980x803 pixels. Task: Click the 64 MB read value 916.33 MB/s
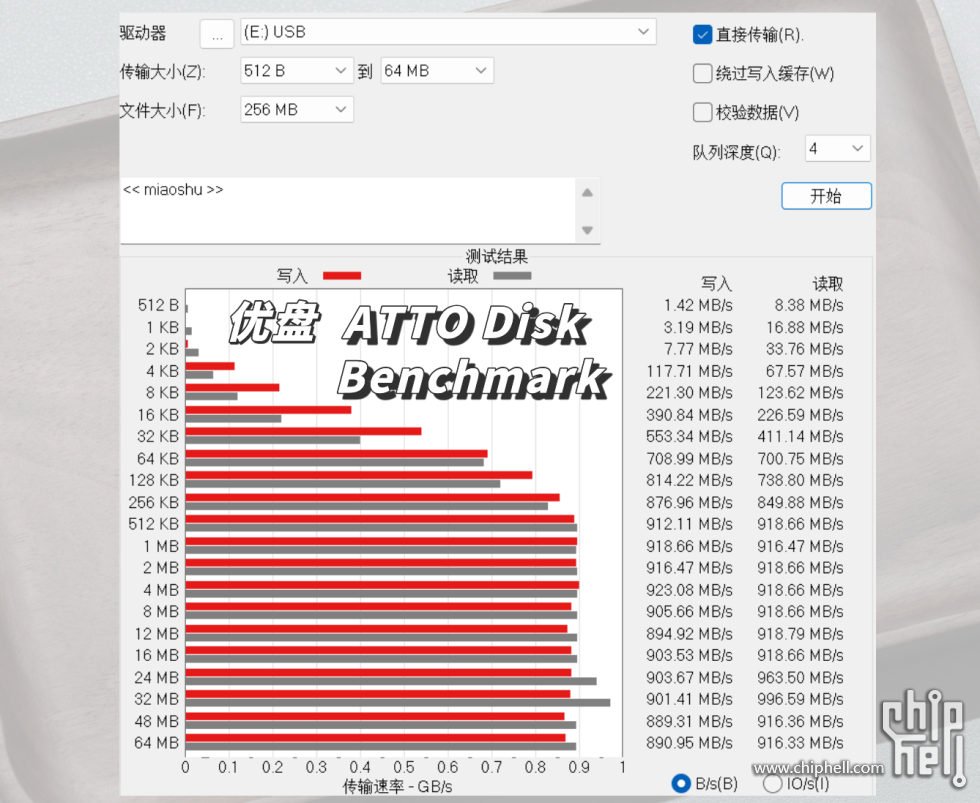[800, 742]
